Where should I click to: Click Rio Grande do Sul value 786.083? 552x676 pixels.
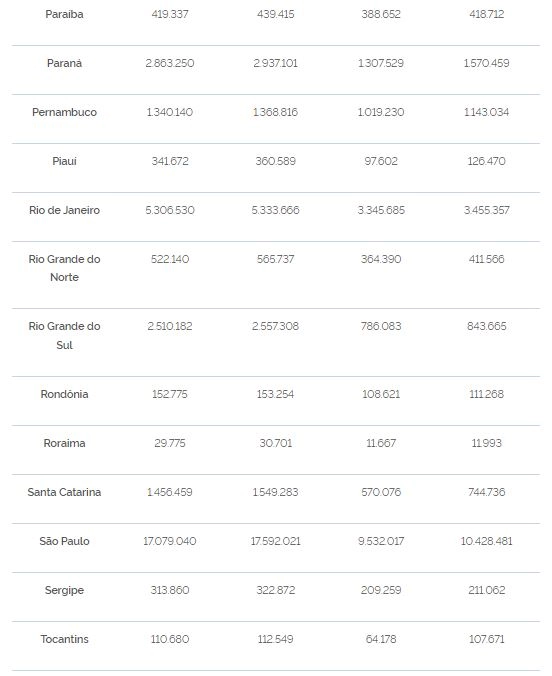click(x=381, y=326)
